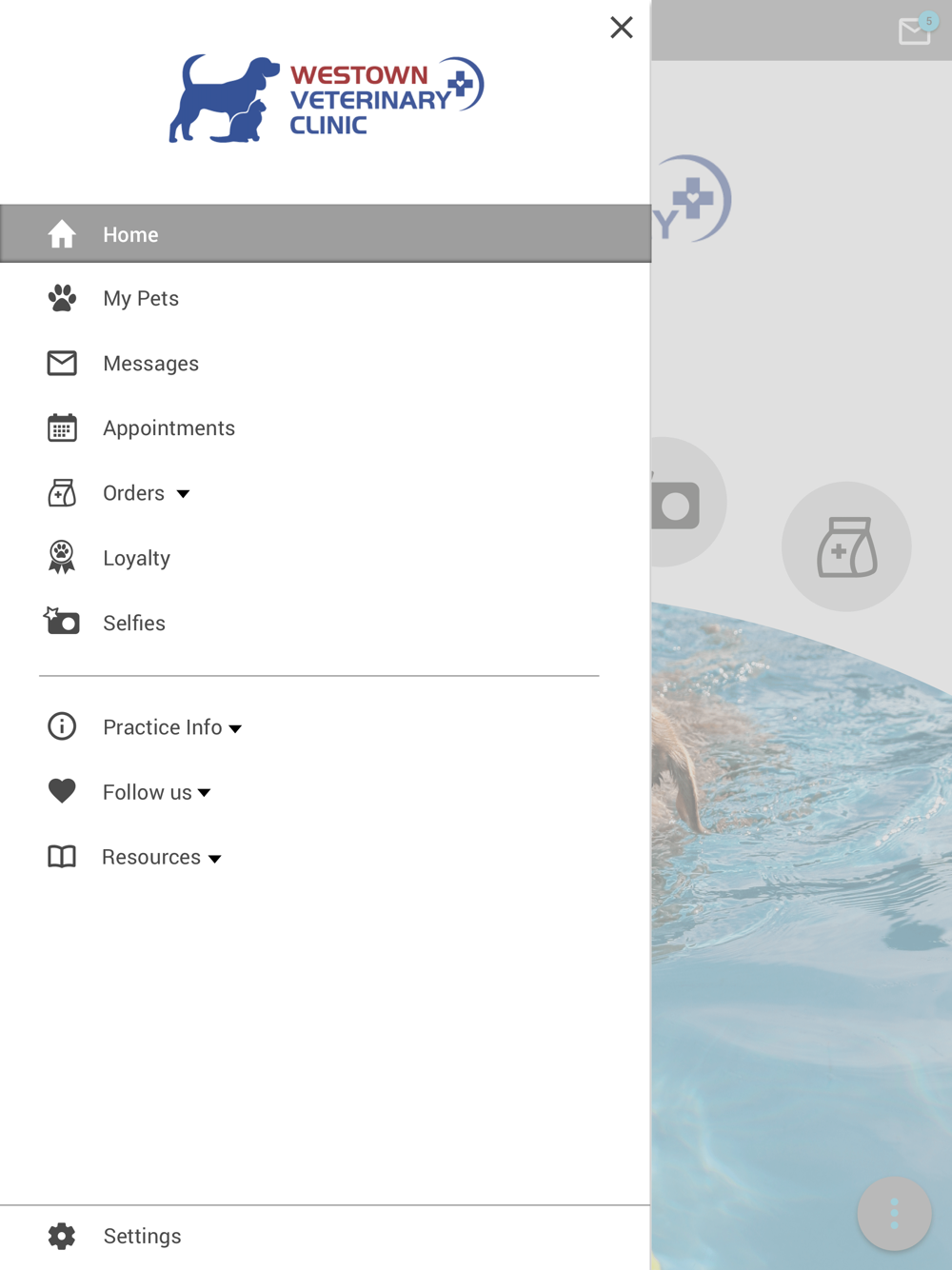Open the inbox envelope with badge

pyautogui.click(x=915, y=31)
